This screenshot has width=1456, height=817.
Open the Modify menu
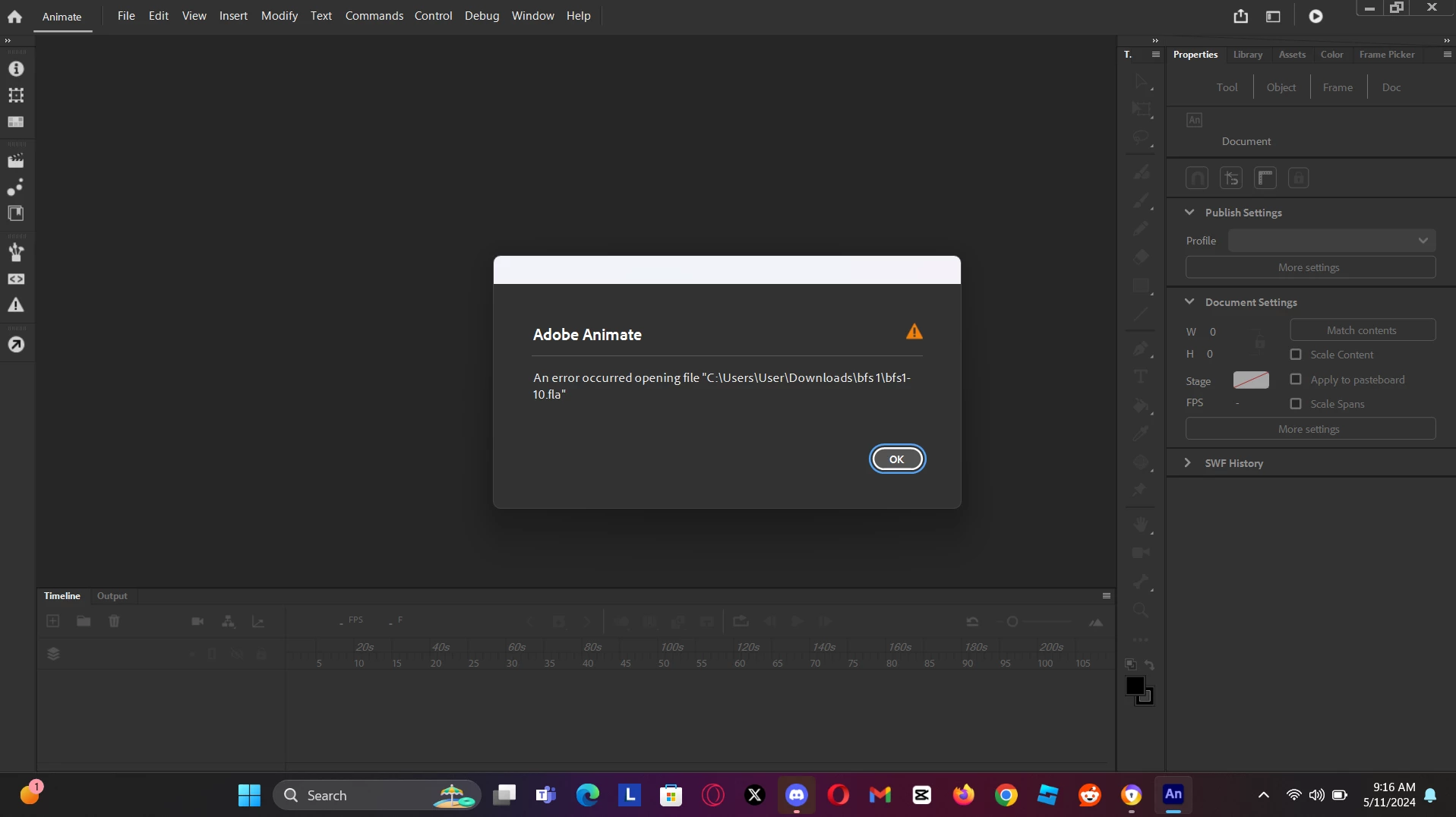tap(279, 15)
